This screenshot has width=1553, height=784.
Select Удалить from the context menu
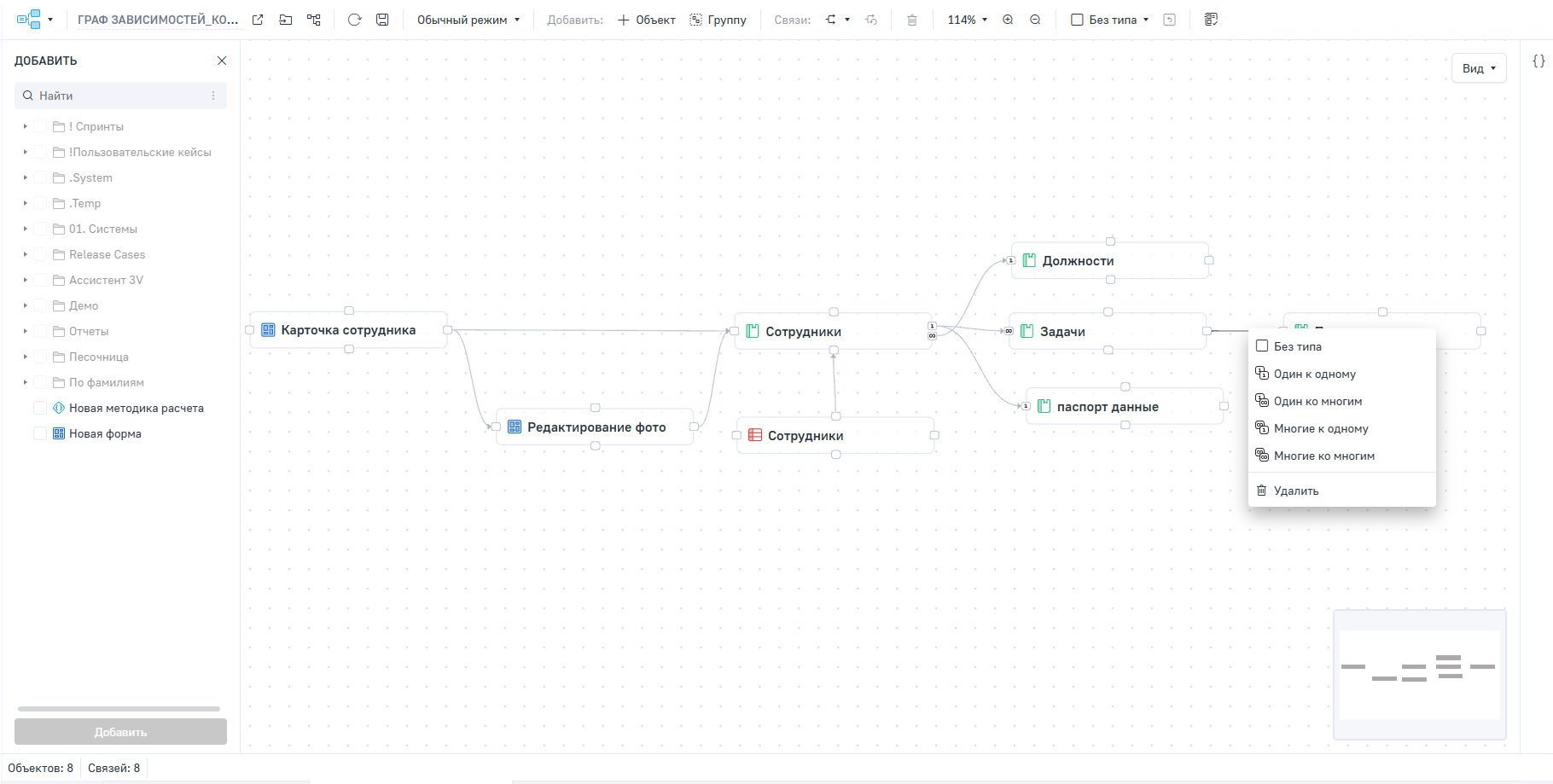point(1295,491)
